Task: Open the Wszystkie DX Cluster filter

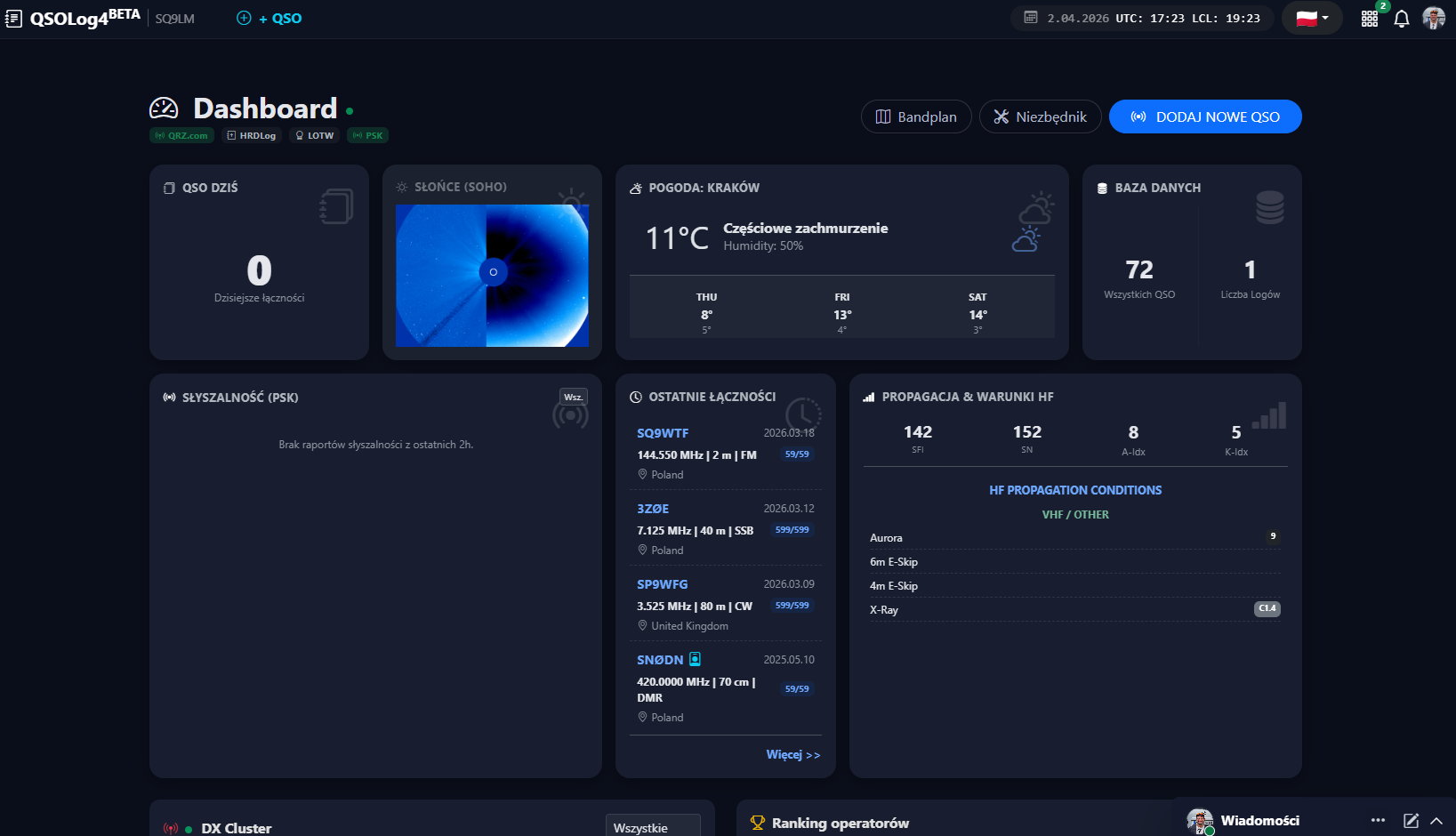Action: pos(652,827)
